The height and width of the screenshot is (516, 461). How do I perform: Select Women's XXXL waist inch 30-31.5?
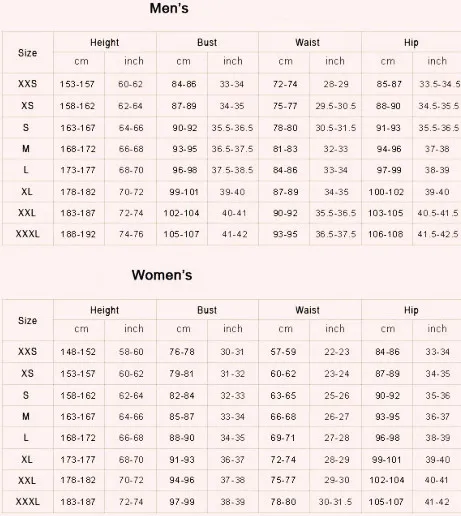click(335, 502)
